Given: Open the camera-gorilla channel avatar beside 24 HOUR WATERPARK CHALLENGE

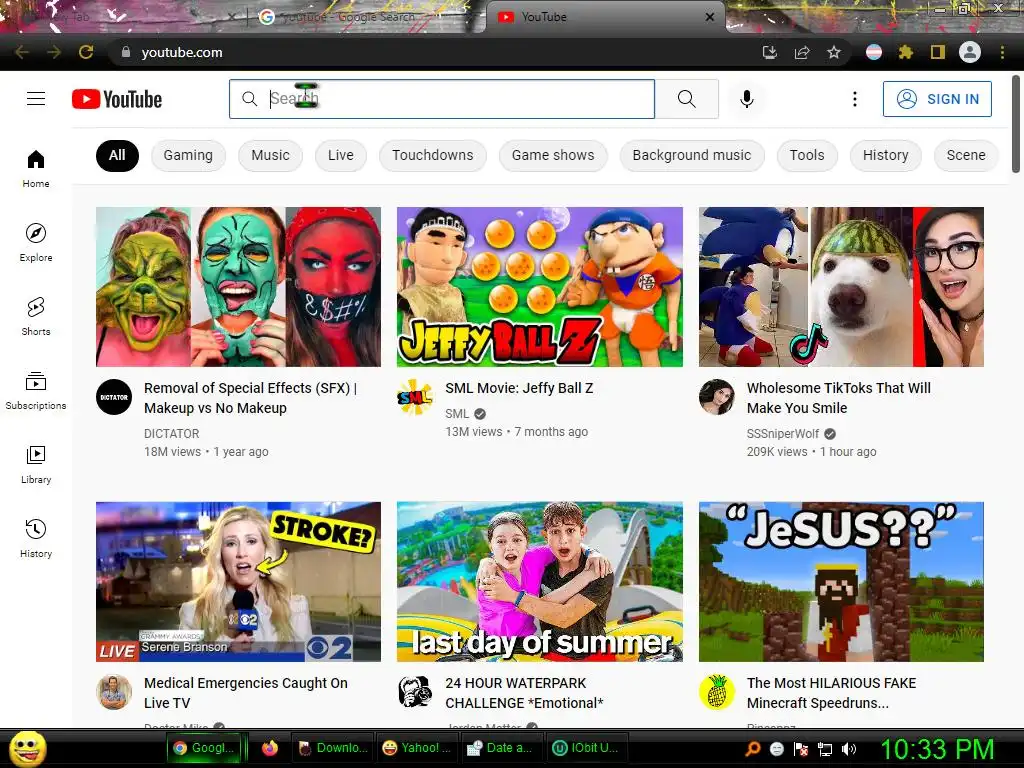Looking at the screenshot, I should click(x=415, y=692).
